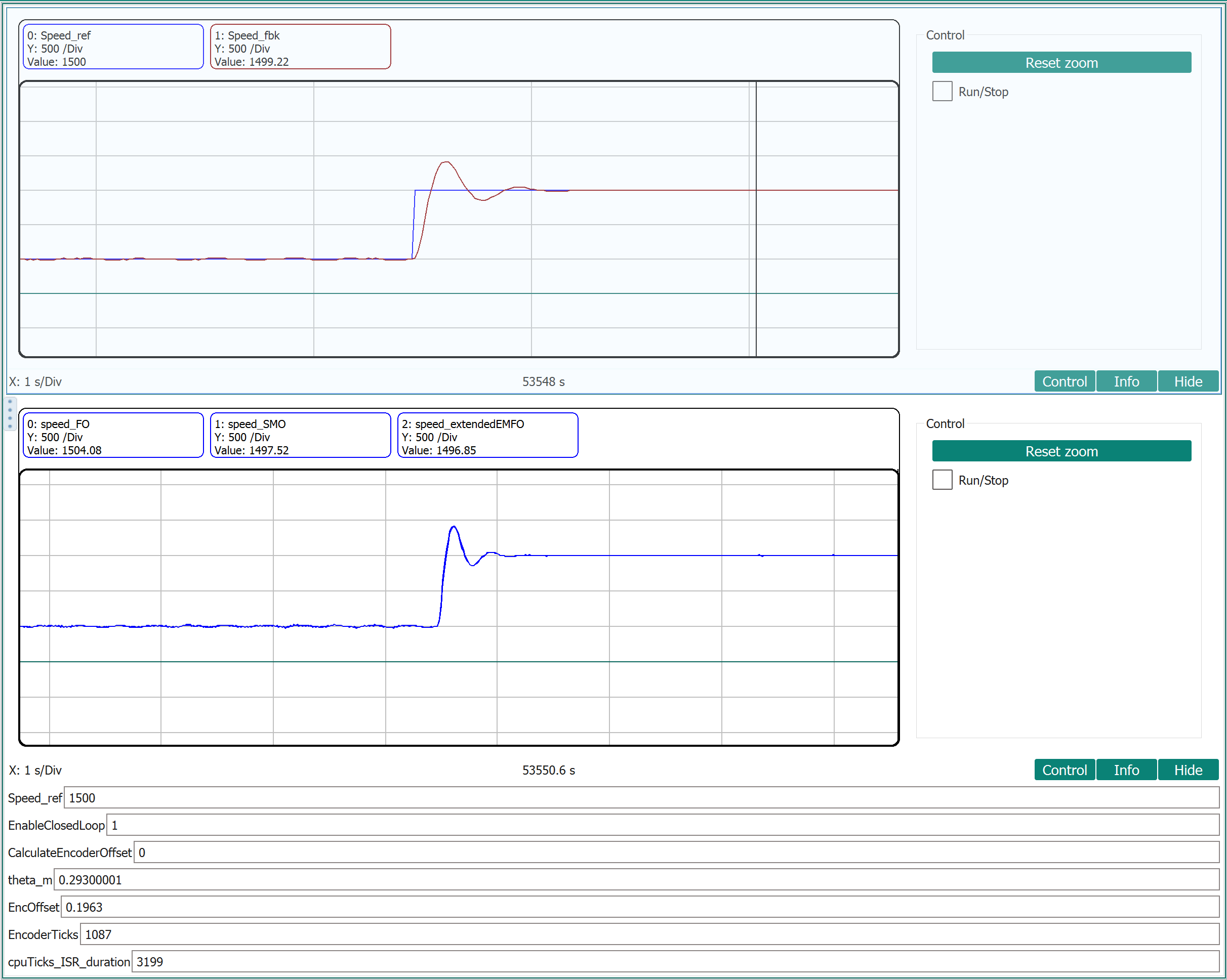Select the Speed_ref channel legend box
Viewport: 1227px width, 980px height.
coord(113,47)
